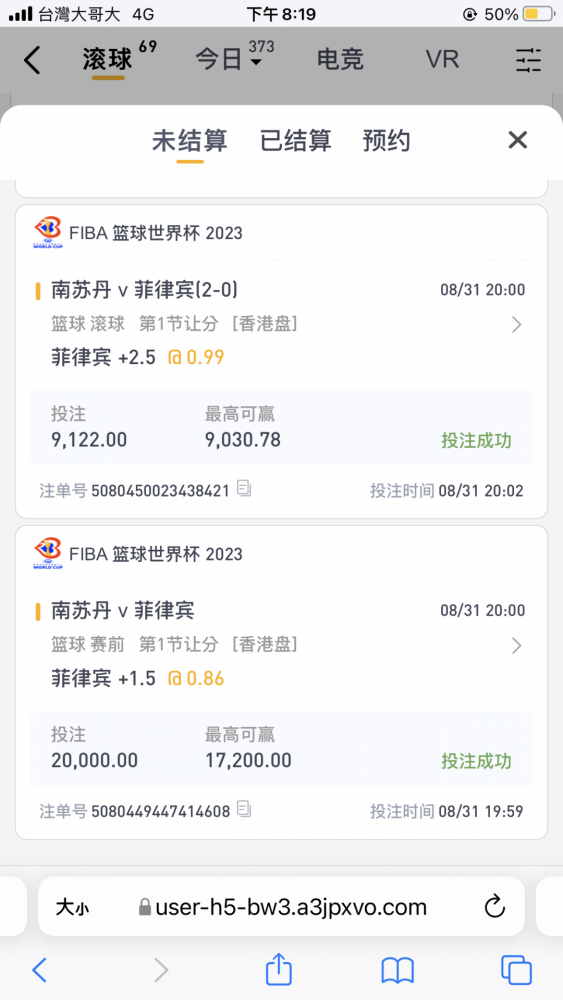Expand the 今日 dropdown arrow
The image size is (563, 1000).
pyautogui.click(x=256, y=62)
